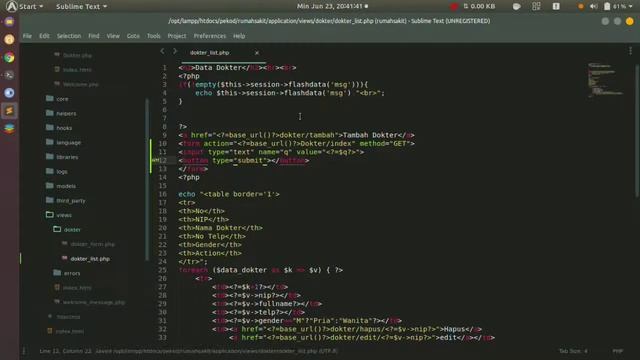The width and height of the screenshot is (640, 360).
Task: Open the Sublime Text app menu dropdown
Action: pos(81,6)
